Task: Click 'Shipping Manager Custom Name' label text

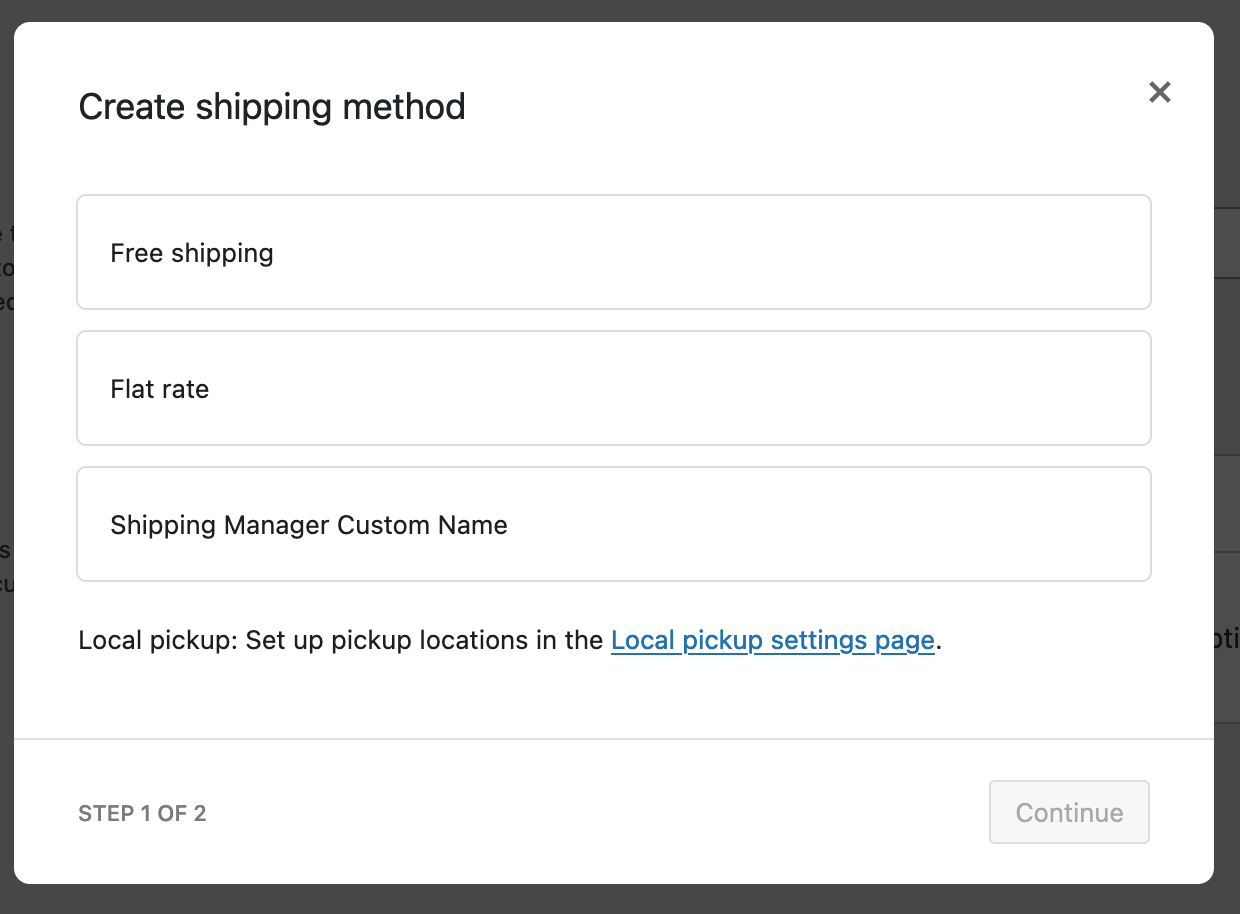Action: click(309, 525)
